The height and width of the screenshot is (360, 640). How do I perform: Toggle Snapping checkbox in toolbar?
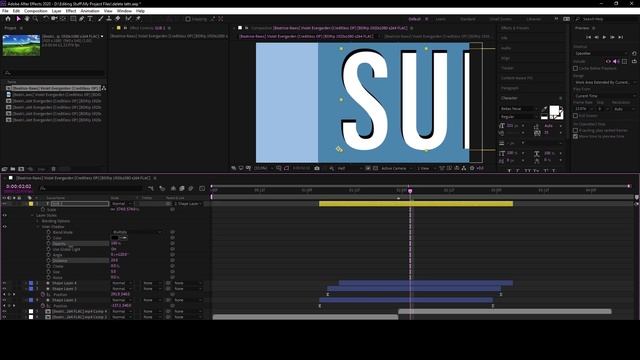188,19
